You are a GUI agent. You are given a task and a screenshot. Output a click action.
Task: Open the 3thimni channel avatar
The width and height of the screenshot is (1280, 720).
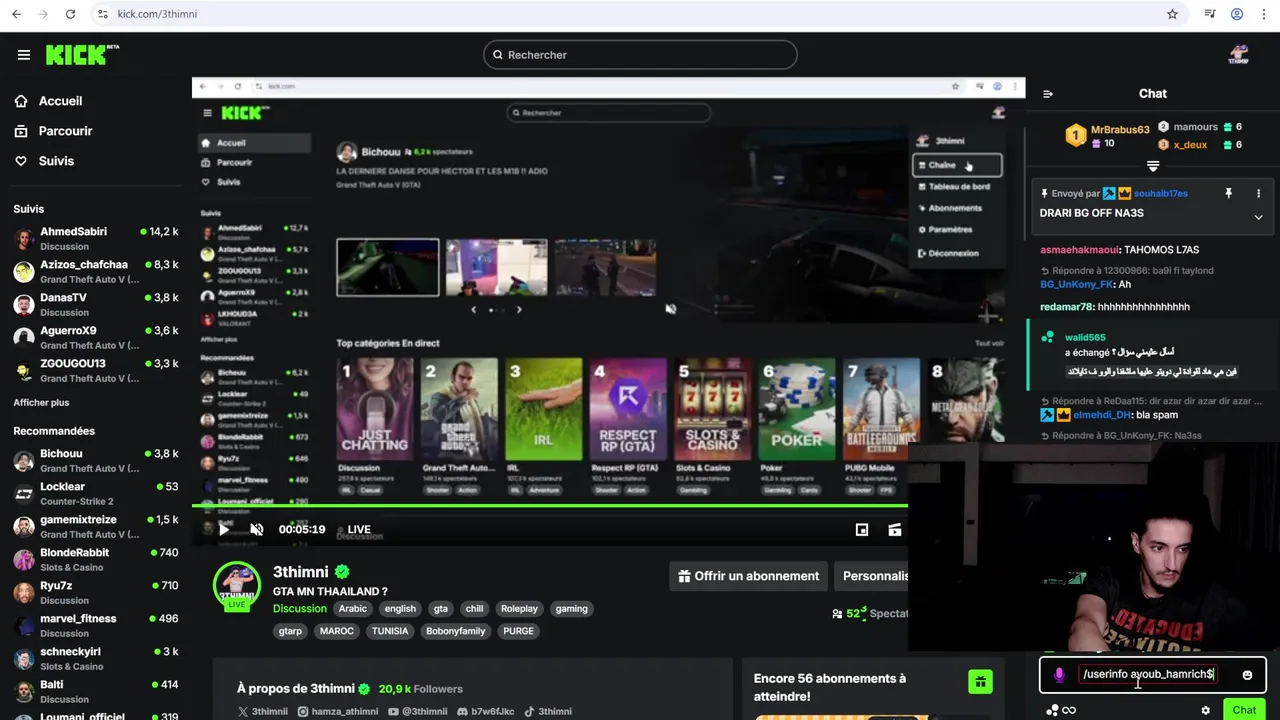pyautogui.click(x=237, y=585)
